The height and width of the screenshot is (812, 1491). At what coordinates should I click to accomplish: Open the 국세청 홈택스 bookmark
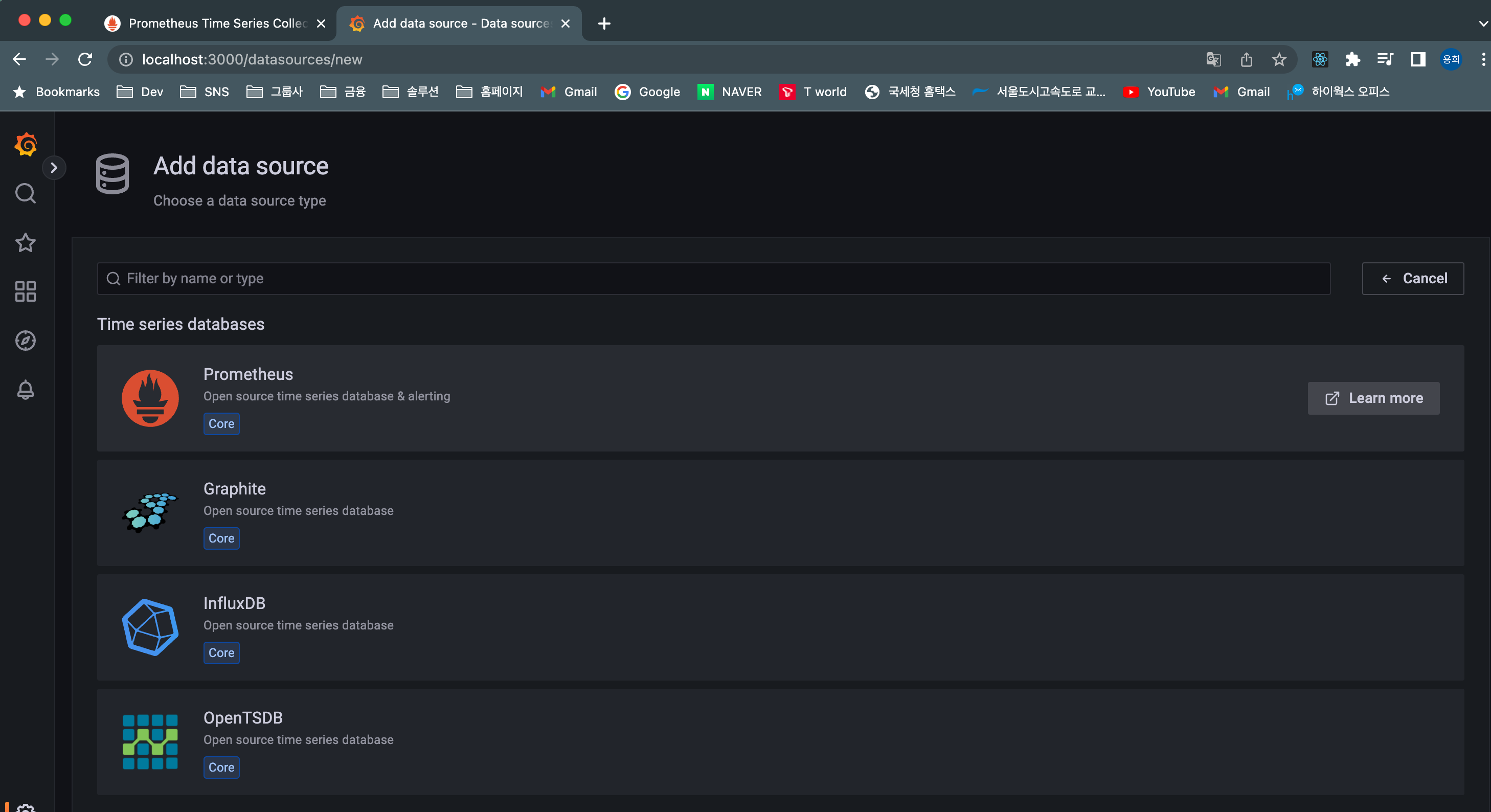coord(910,92)
